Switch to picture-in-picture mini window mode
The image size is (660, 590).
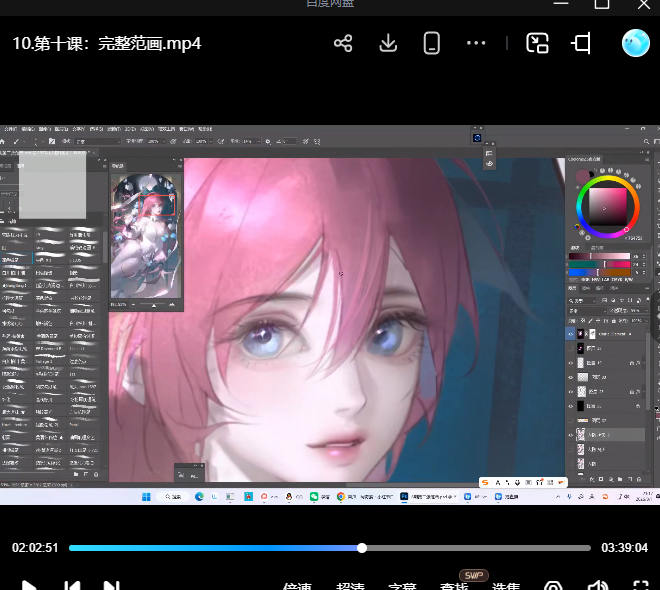[538, 43]
